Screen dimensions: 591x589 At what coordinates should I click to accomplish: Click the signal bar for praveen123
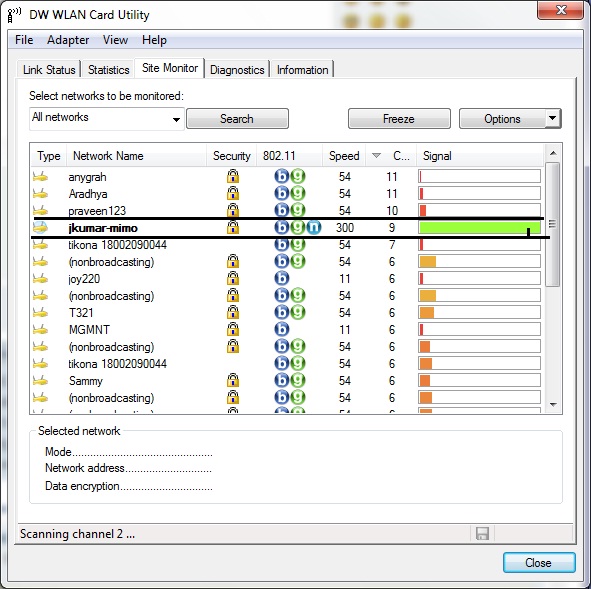[x=479, y=210]
